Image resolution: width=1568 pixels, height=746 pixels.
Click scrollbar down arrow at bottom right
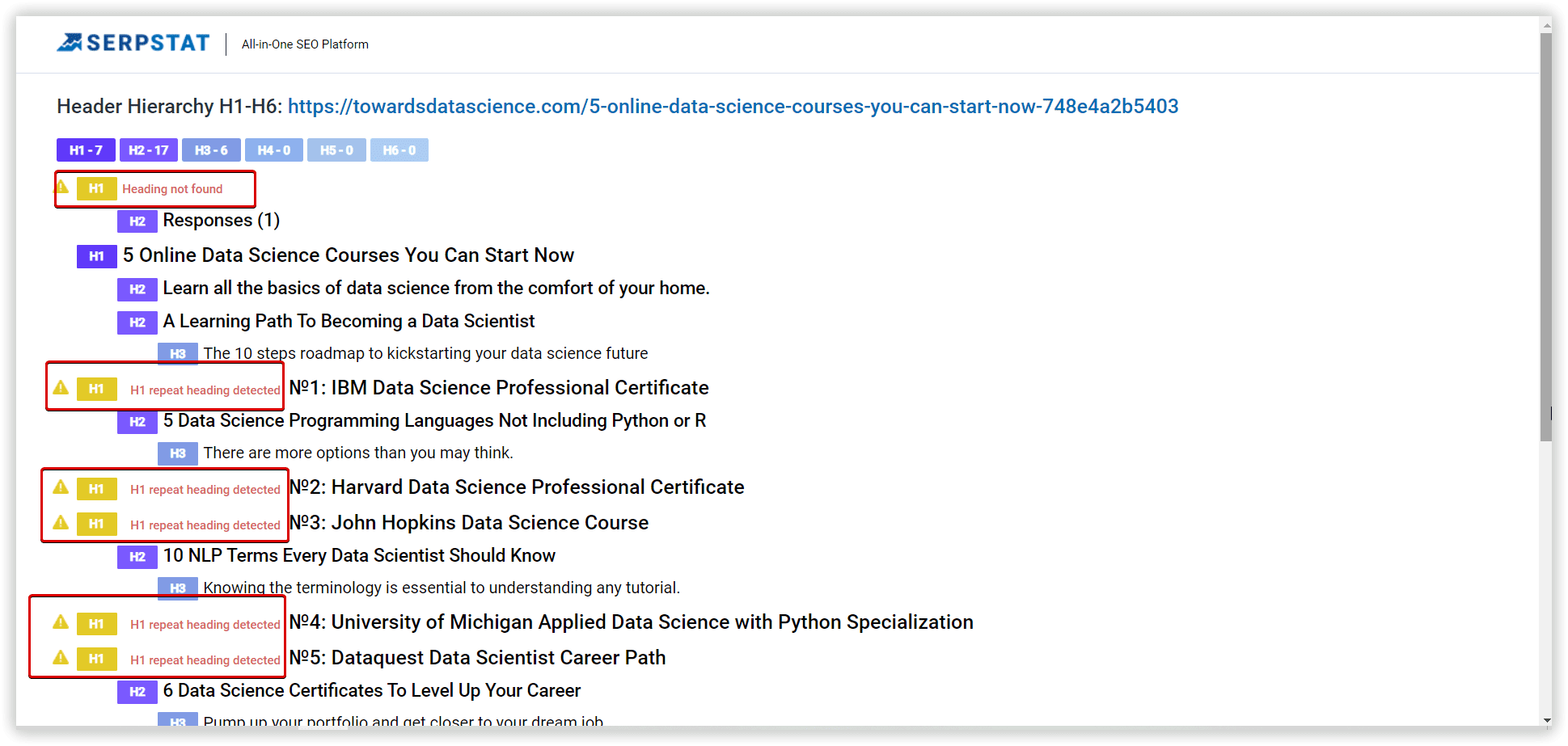click(x=1546, y=720)
